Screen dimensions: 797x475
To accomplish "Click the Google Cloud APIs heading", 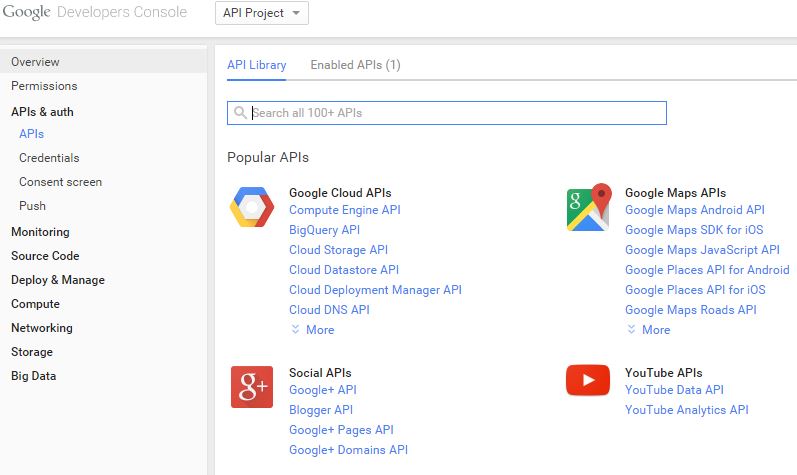I will point(340,193).
